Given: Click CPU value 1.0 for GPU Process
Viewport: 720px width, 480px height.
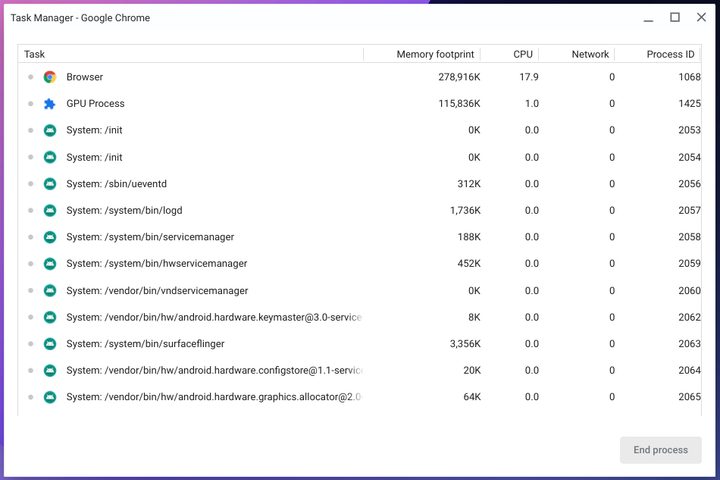Looking at the screenshot, I should (x=532, y=104).
